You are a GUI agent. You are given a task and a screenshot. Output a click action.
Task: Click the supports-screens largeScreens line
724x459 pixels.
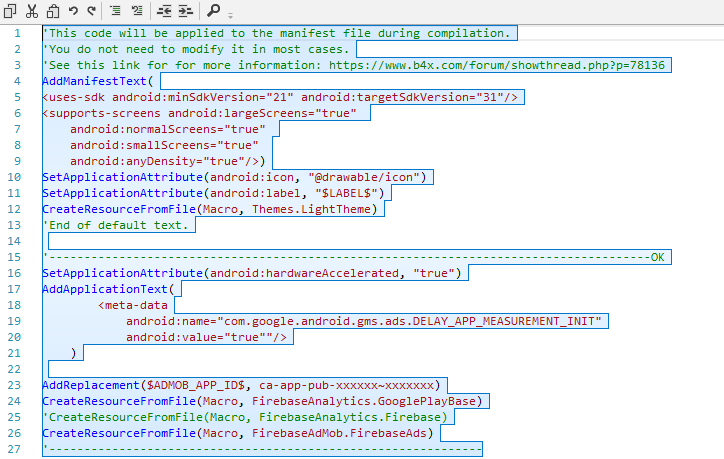[199, 113]
